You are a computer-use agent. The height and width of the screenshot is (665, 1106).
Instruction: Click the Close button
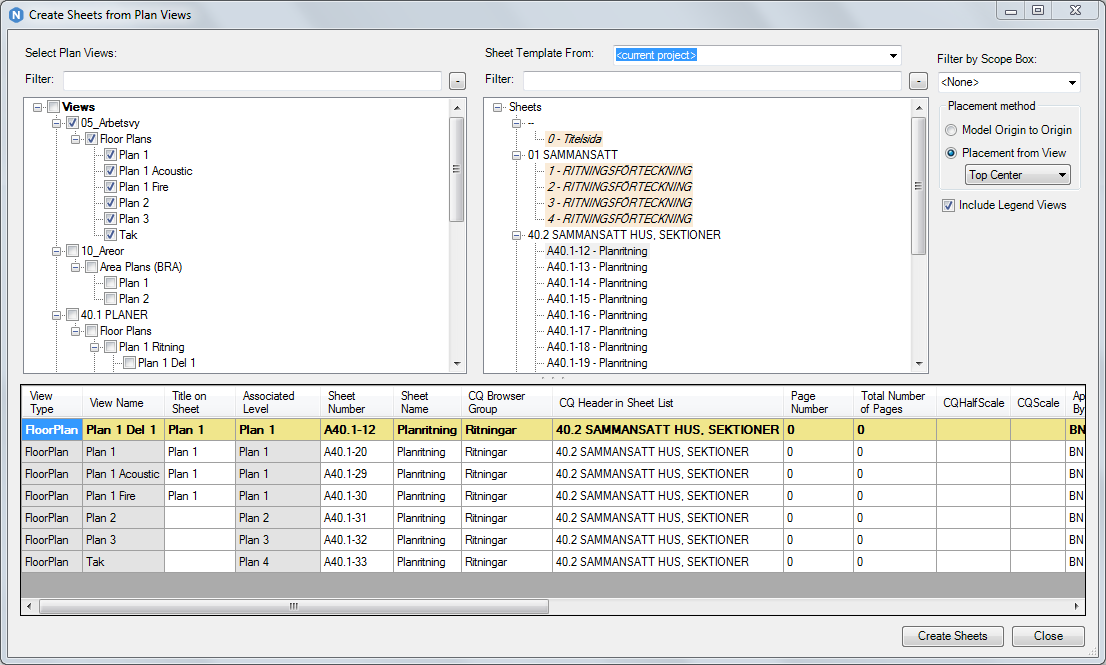(x=1047, y=636)
